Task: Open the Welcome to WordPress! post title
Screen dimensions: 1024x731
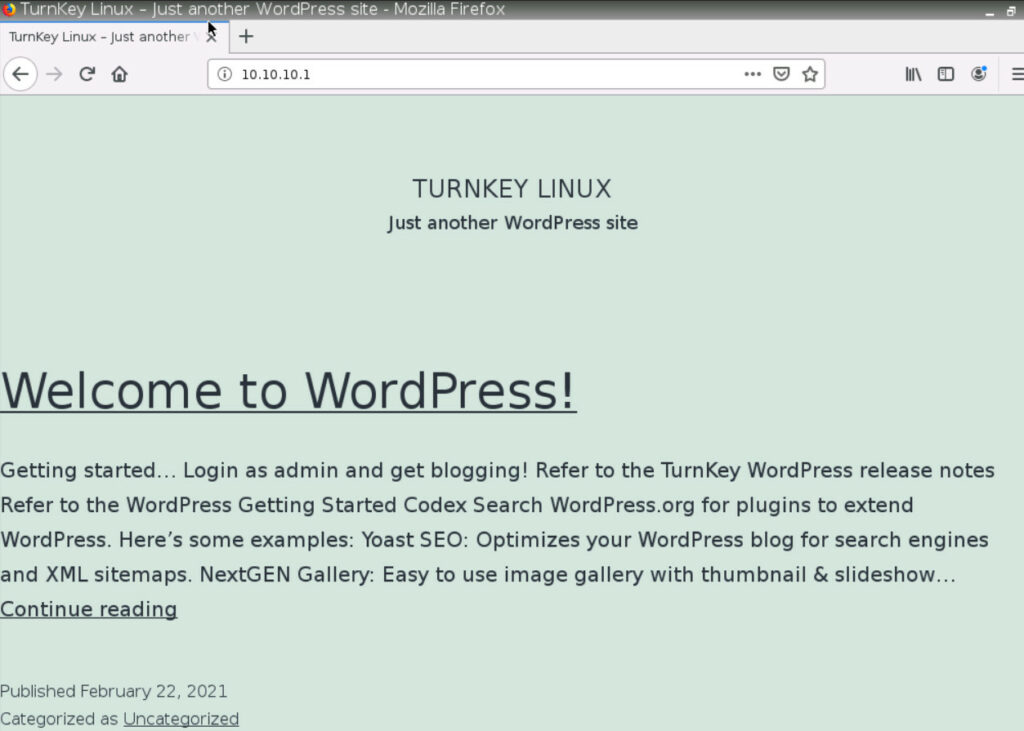Action: pyautogui.click(x=288, y=390)
